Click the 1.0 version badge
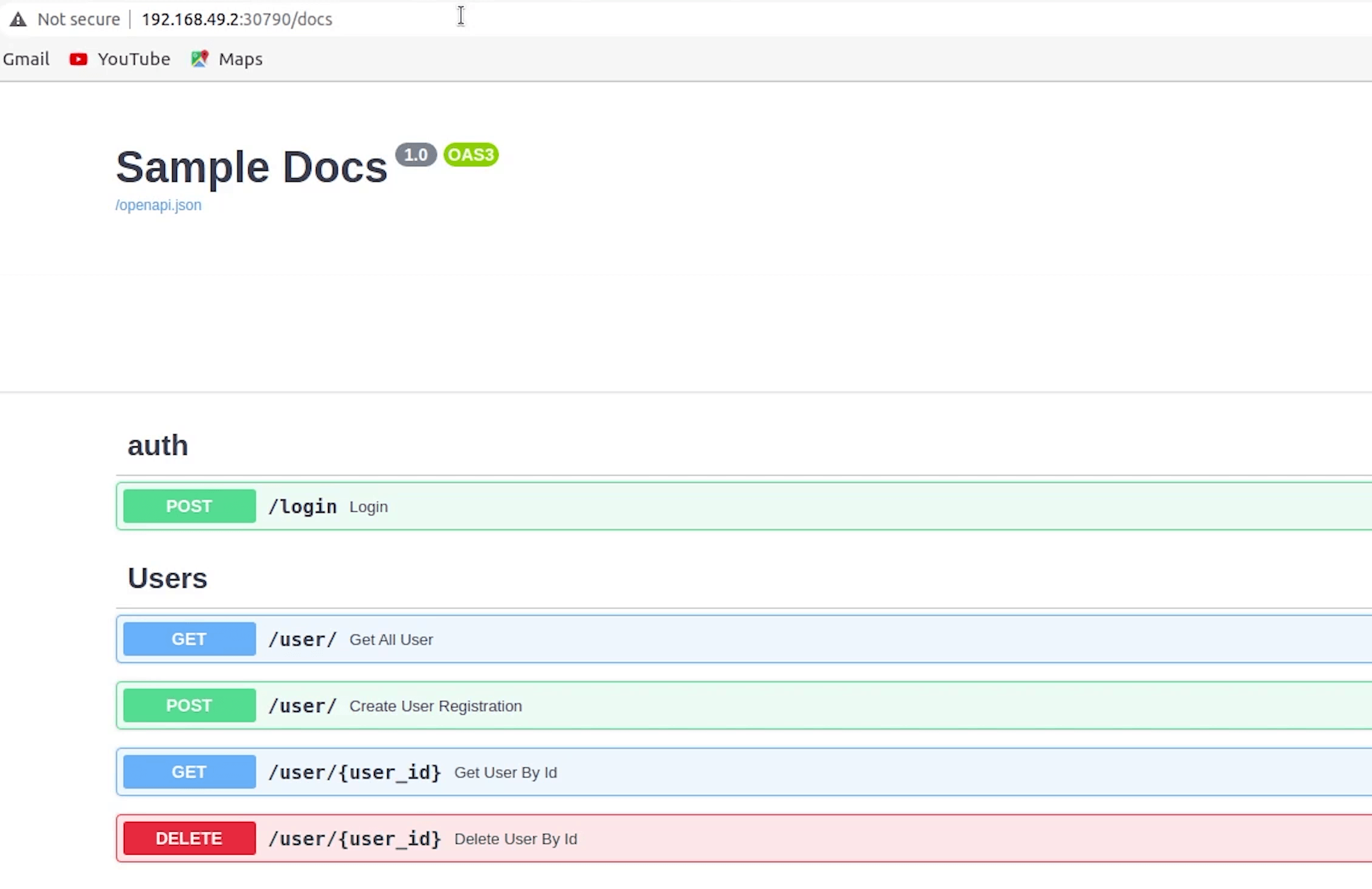Image resolution: width=1372 pixels, height=889 pixels. pos(416,155)
